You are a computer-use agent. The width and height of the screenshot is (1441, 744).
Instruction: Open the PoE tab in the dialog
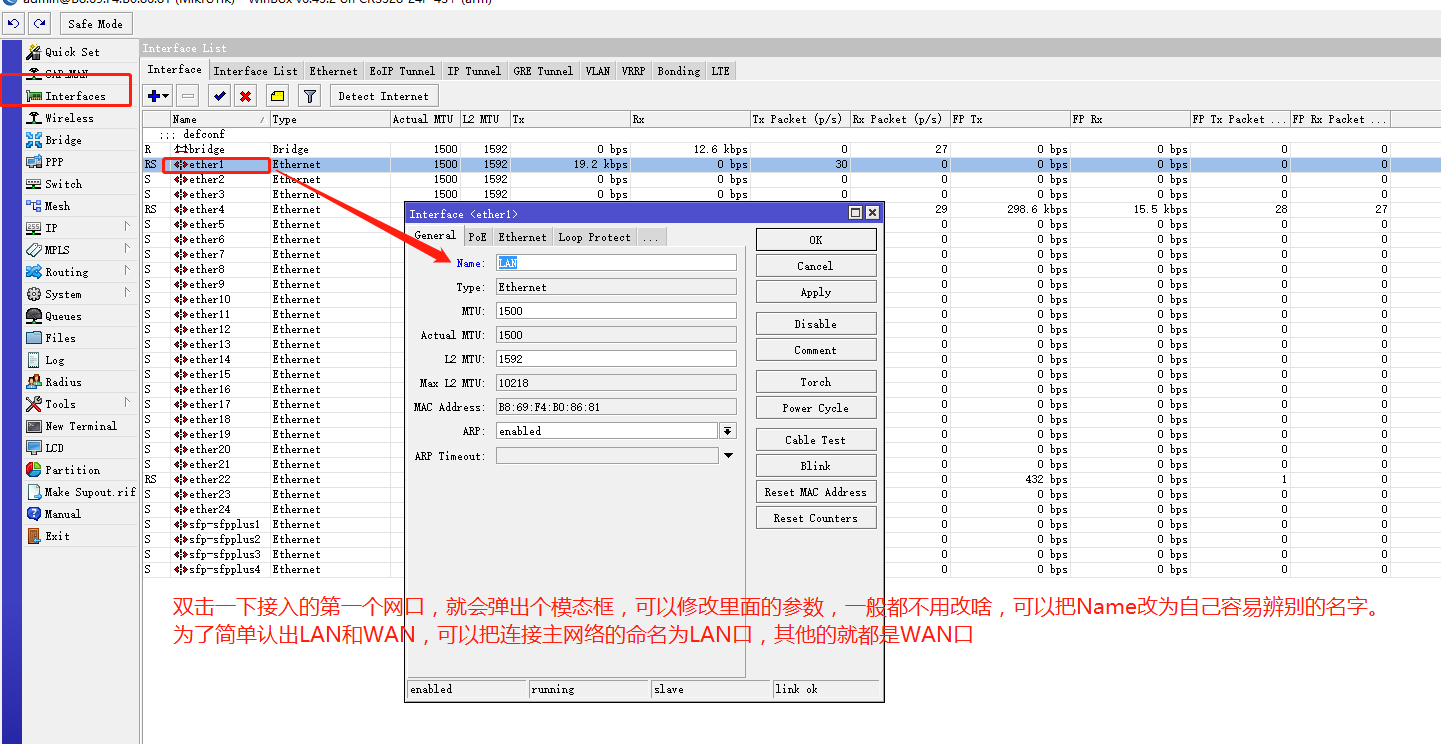(477, 238)
